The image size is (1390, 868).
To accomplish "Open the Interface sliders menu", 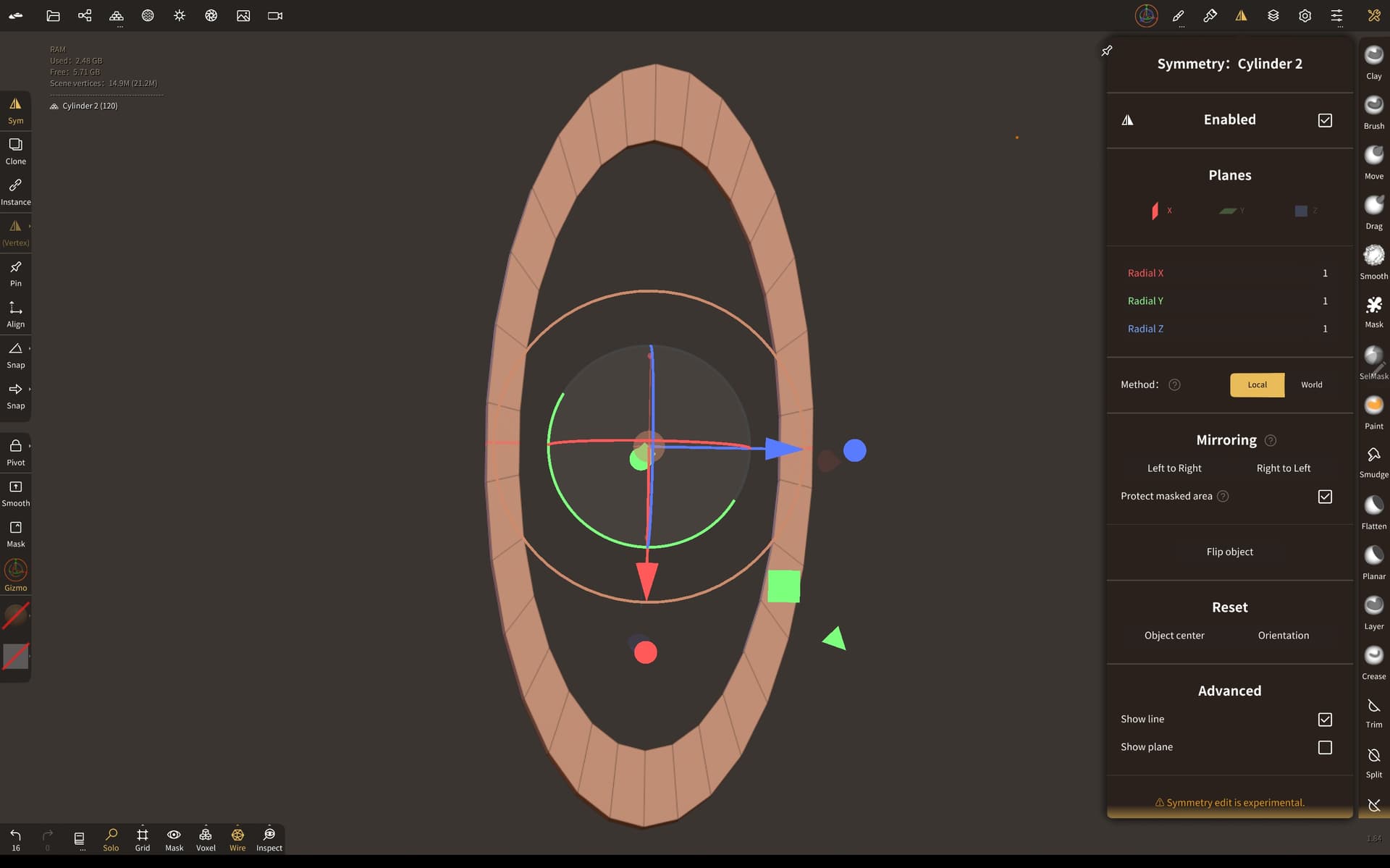I will [x=1337, y=15].
